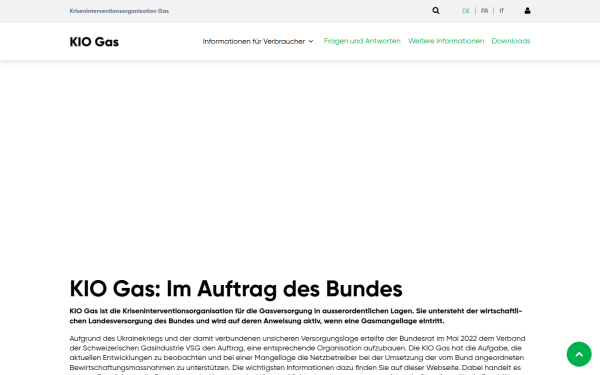Switch language to IT
Viewport: 600px width, 375px height.
502,11
